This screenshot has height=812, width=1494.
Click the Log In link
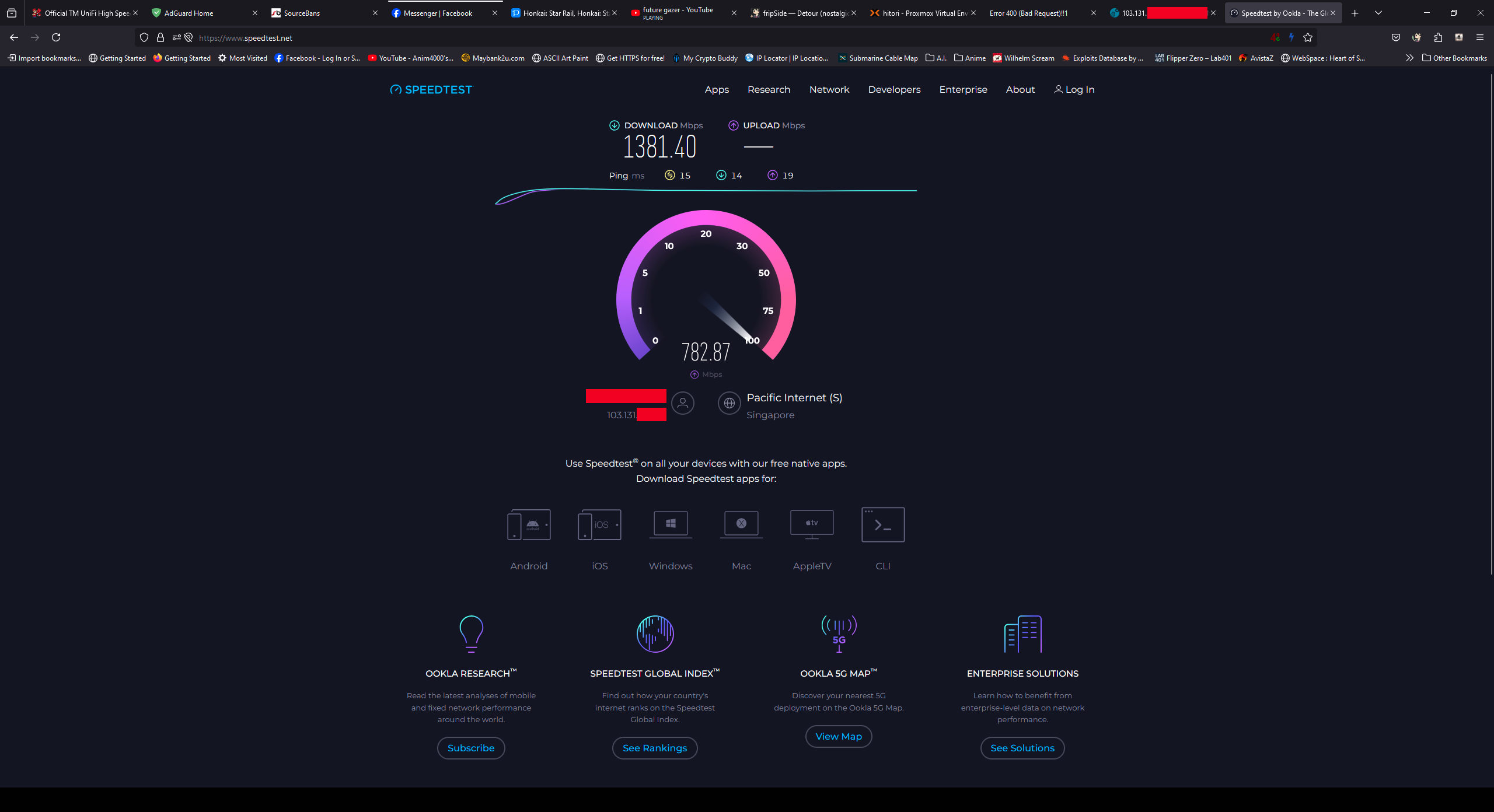1074,89
